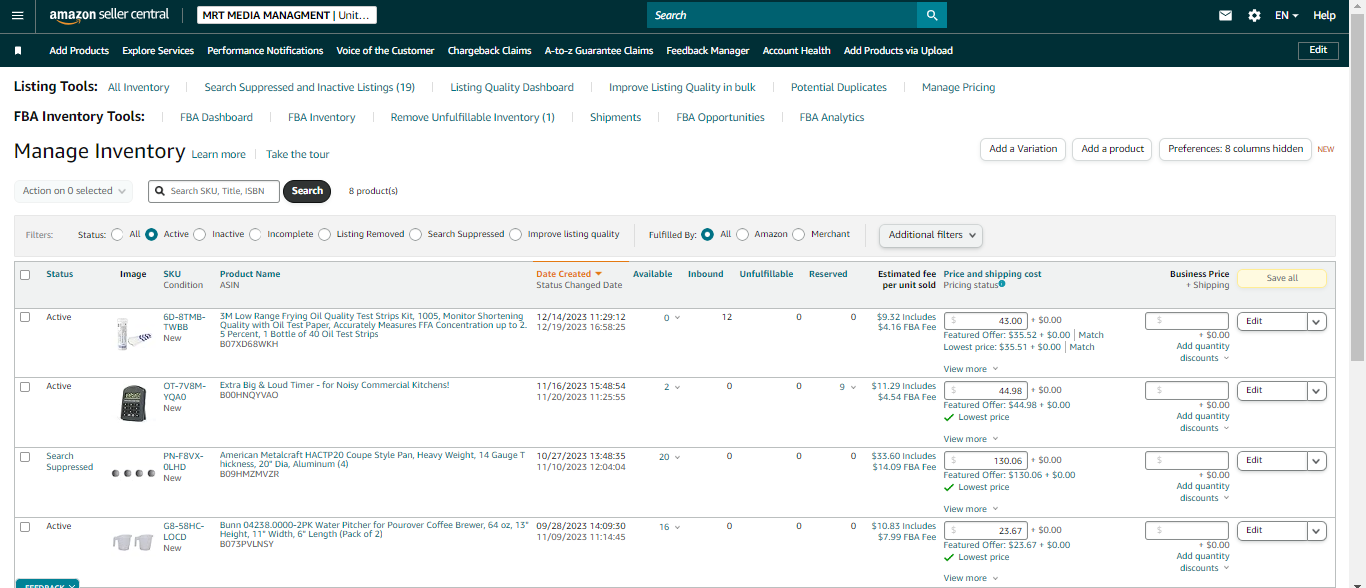The width and height of the screenshot is (1366, 588).
Task: Open thumbnail of 3M Oil Test Strips
Action: coord(134,333)
